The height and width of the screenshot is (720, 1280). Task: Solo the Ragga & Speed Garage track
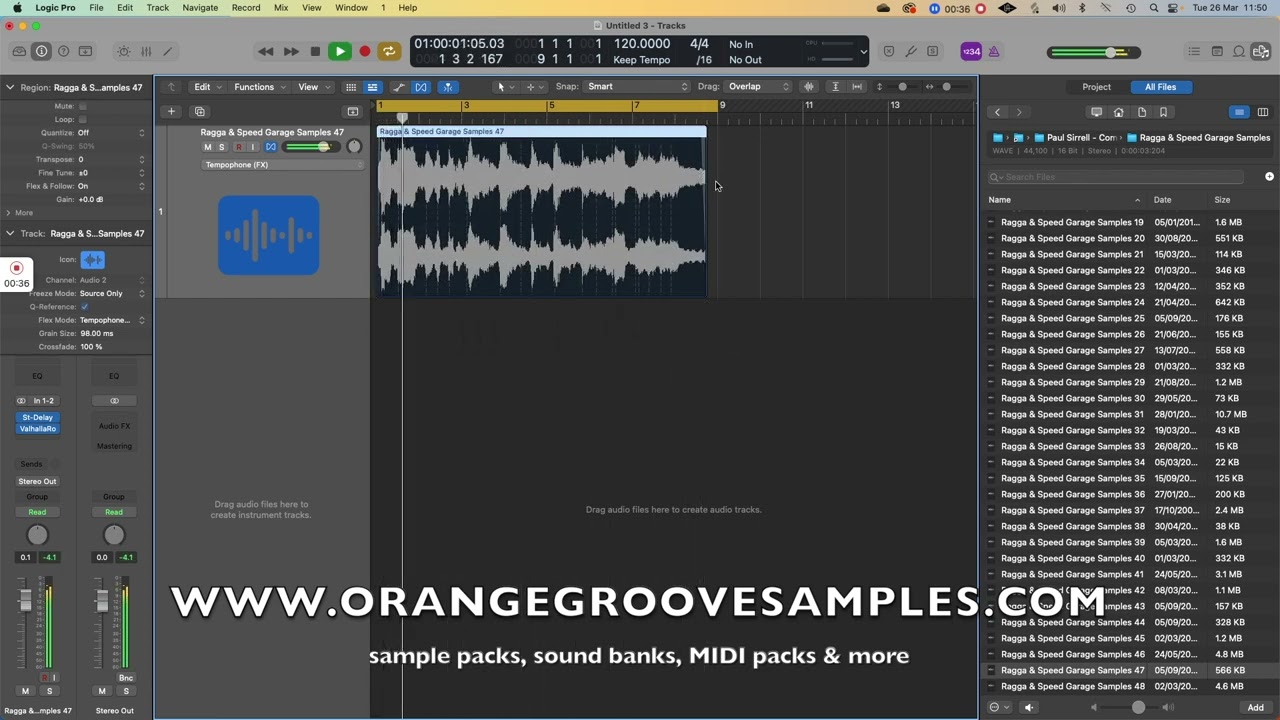[x=222, y=147]
